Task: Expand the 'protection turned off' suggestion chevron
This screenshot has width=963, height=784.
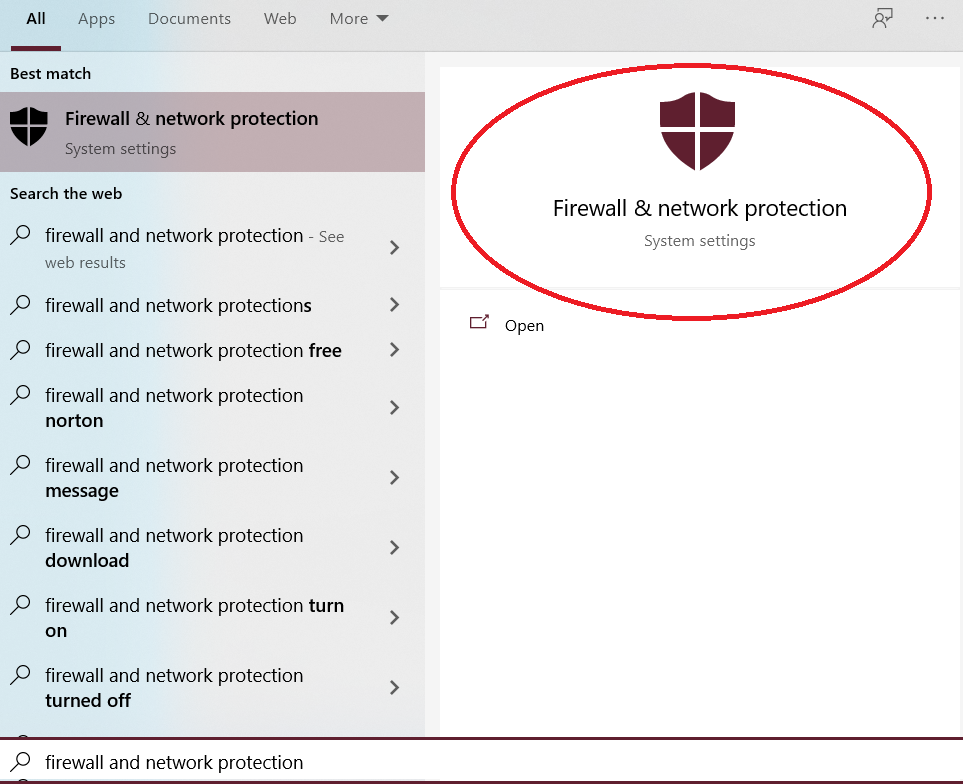Action: (394, 688)
